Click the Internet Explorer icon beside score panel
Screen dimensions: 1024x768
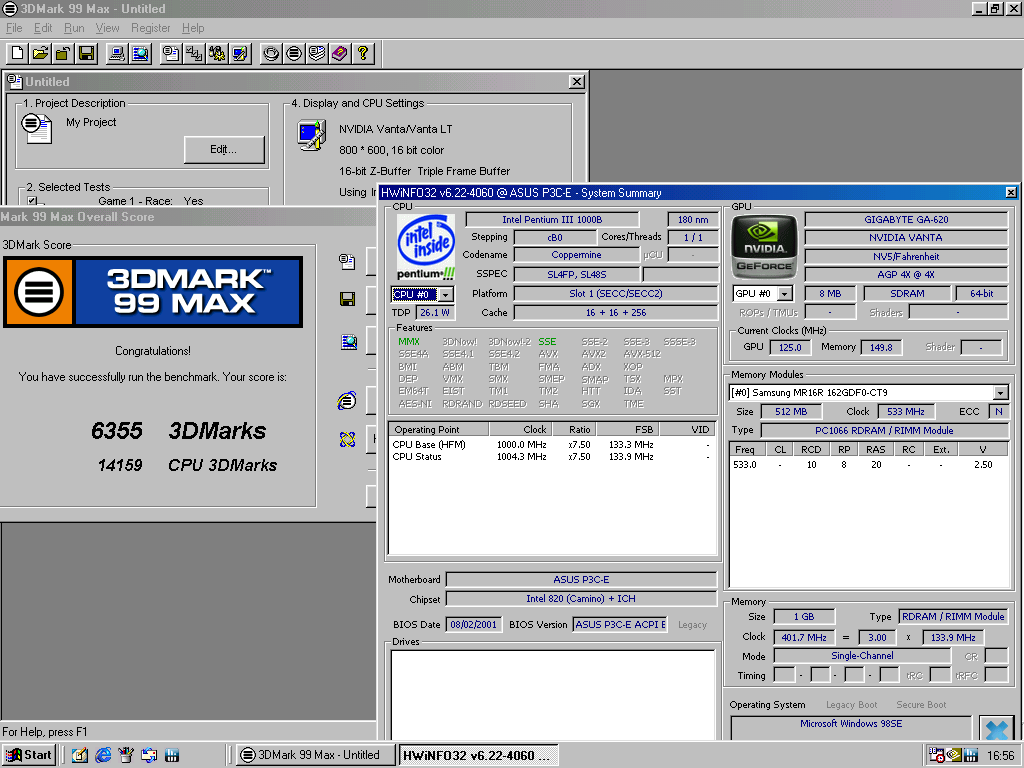(347, 400)
